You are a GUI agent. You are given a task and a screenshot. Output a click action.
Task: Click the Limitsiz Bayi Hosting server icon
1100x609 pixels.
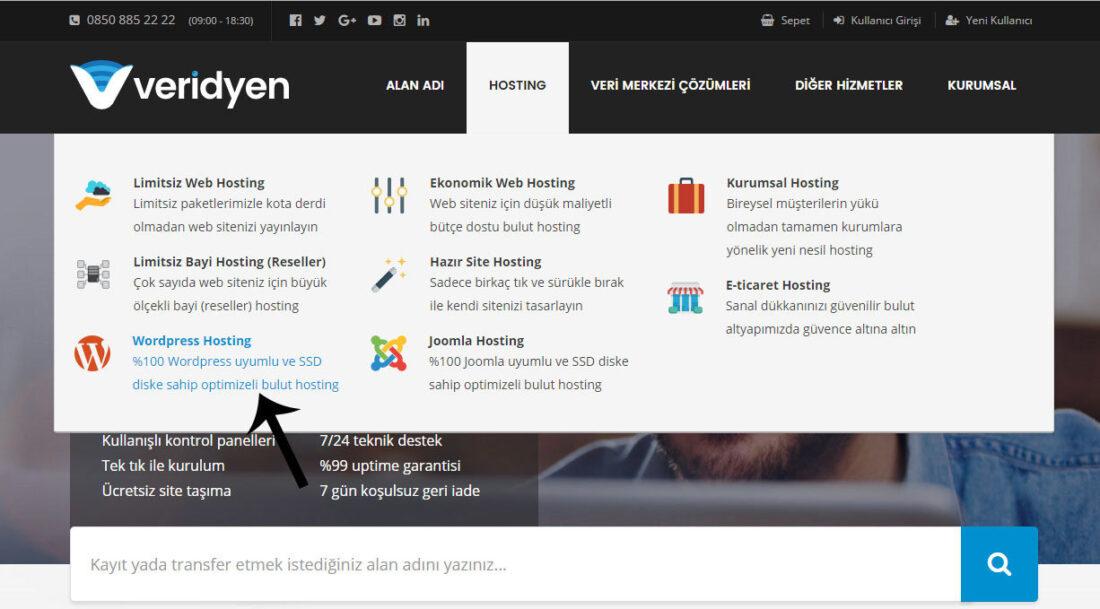pos(93,274)
